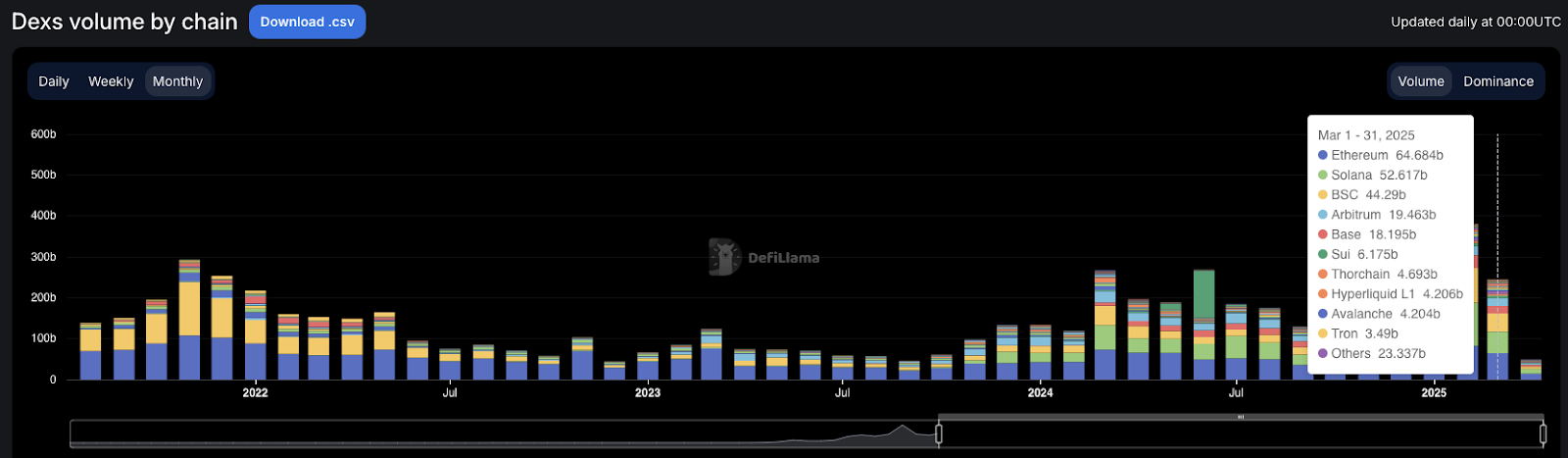Screen dimensions: 1568x458
Task: Click the 2022 axis label
Action: (255, 392)
